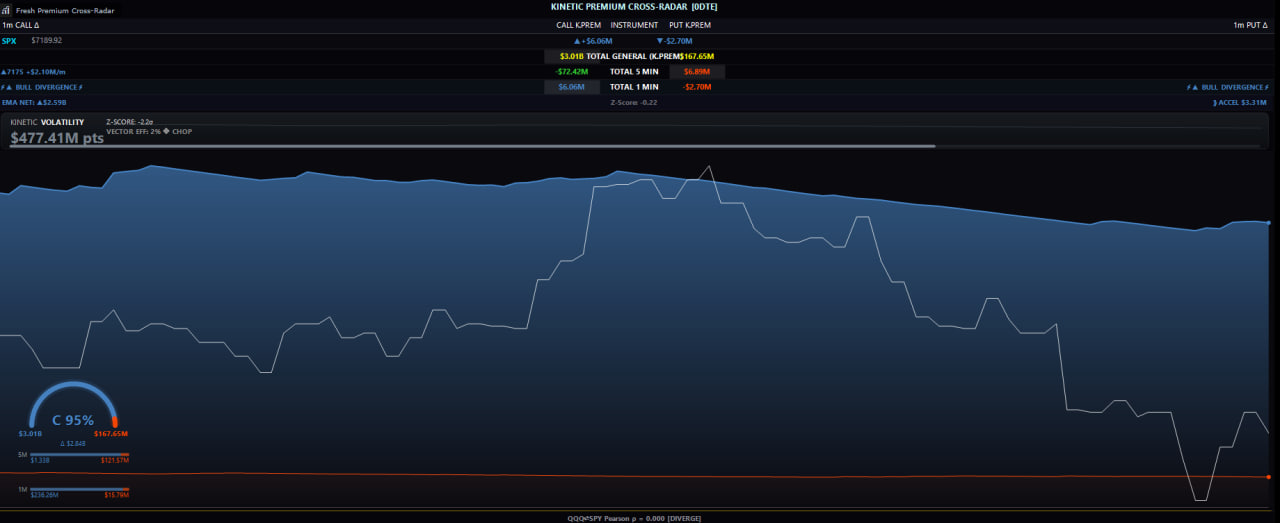Screen dimensions: 1280x523
Task: Click the CALL K.PREM column header
Action: tap(578, 25)
